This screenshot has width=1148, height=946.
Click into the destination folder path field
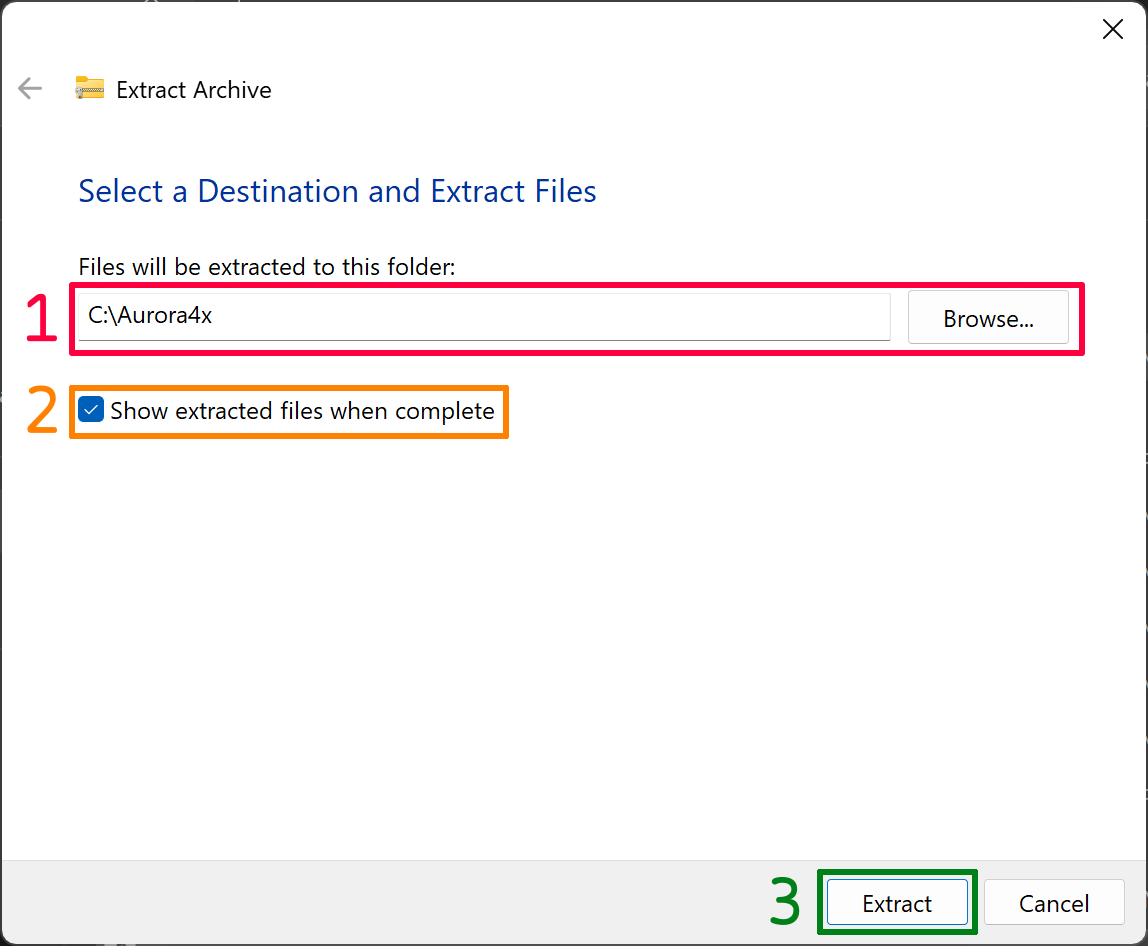pos(484,316)
